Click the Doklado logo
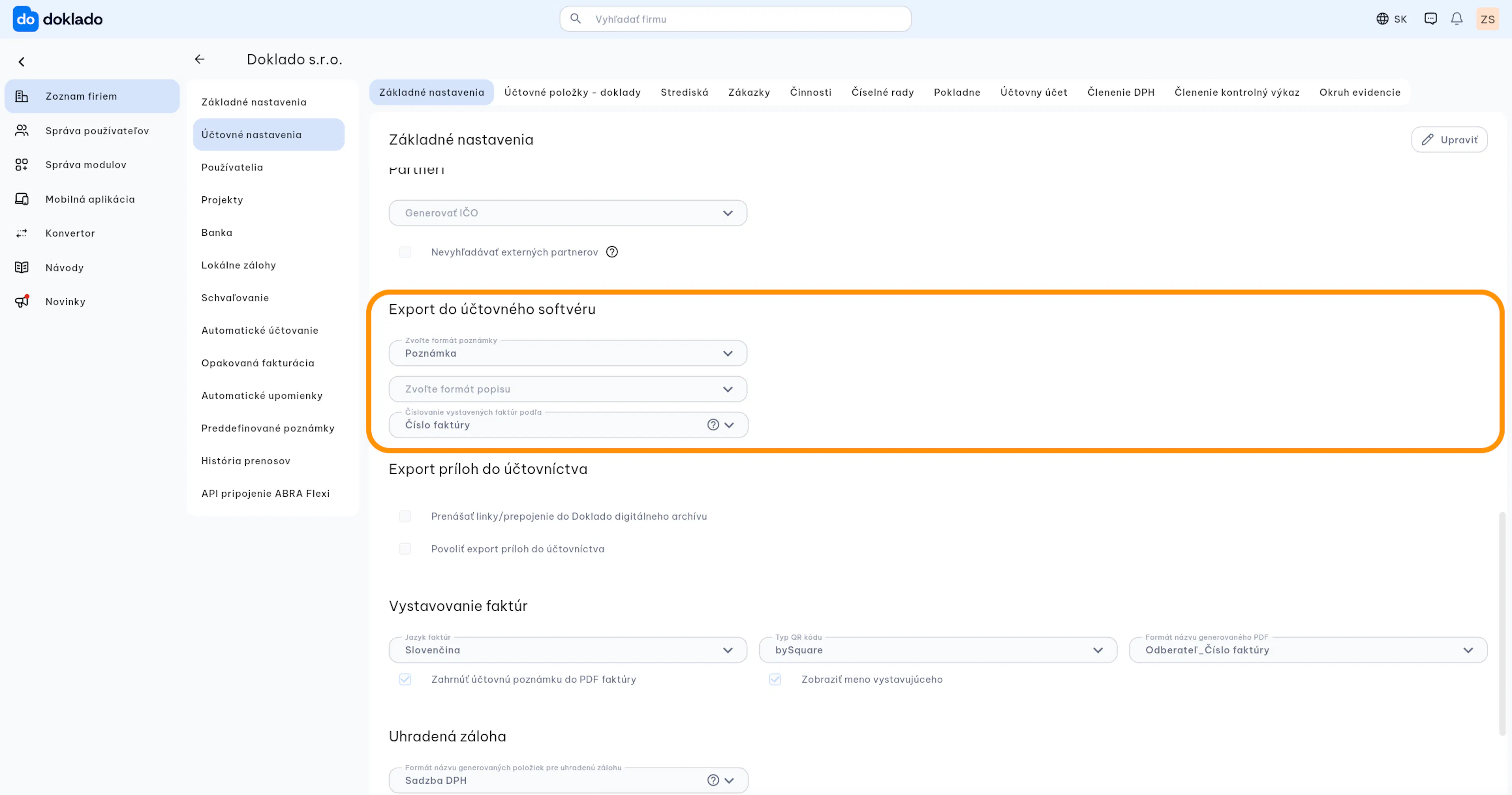The image size is (1512, 795). pyautogui.click(x=57, y=19)
